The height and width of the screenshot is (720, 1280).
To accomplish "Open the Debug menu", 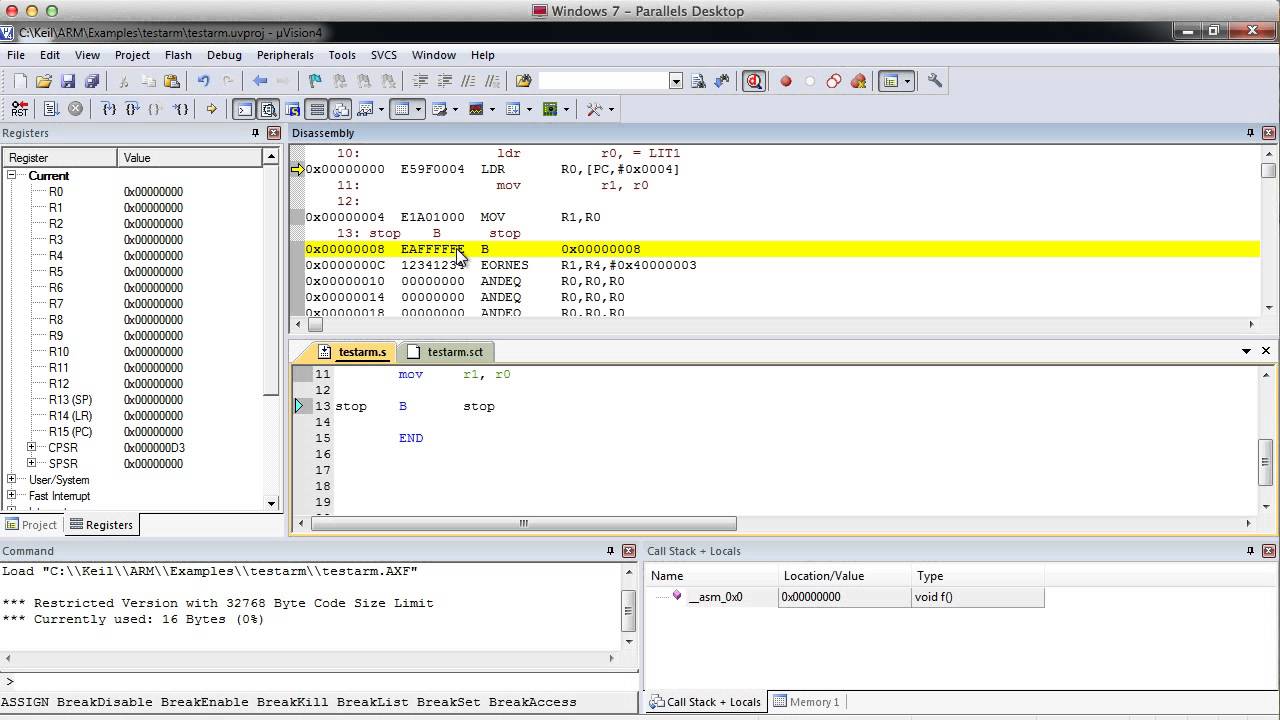I will point(224,55).
